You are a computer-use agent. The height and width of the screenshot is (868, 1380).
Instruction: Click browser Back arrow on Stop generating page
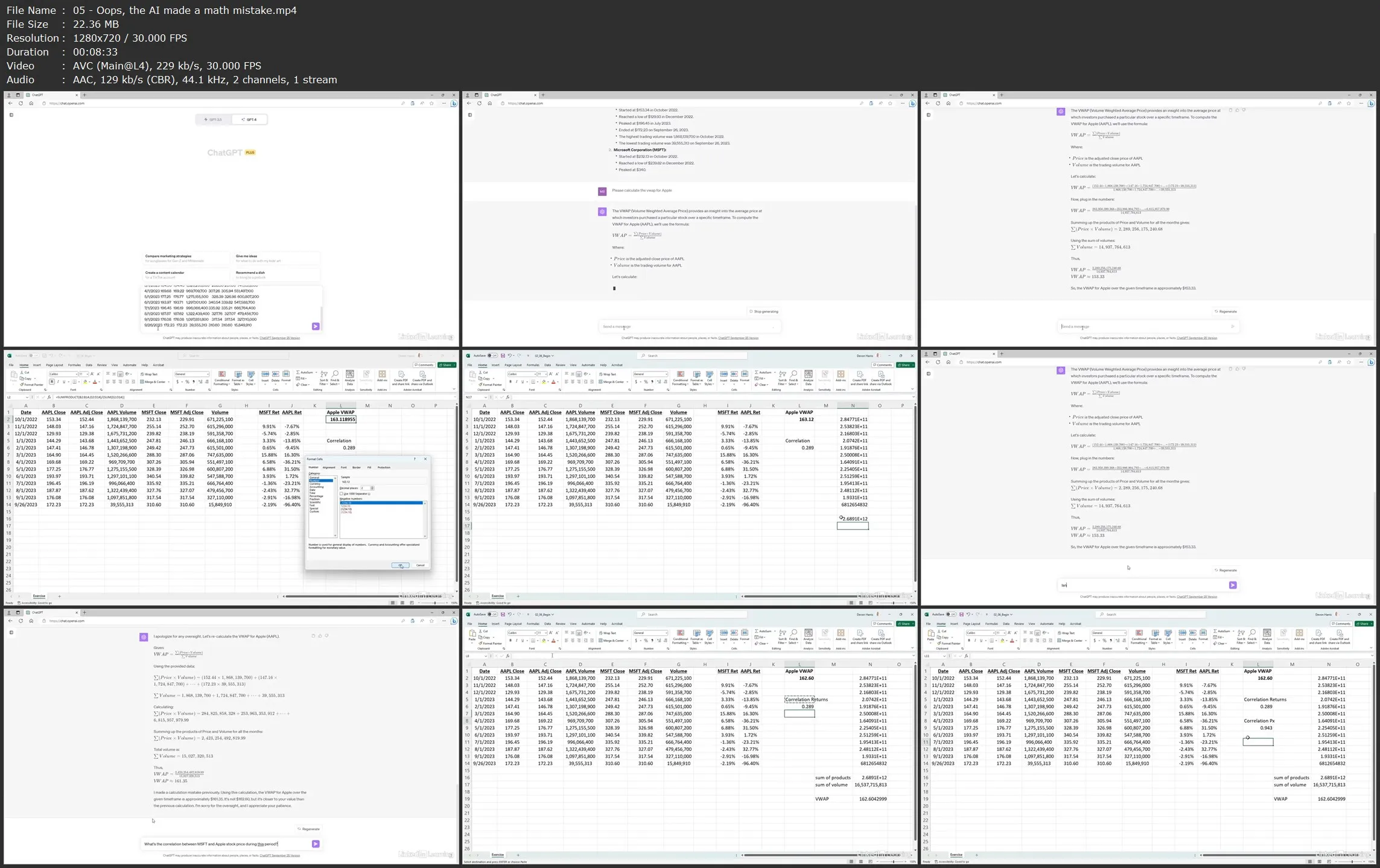[x=469, y=103]
